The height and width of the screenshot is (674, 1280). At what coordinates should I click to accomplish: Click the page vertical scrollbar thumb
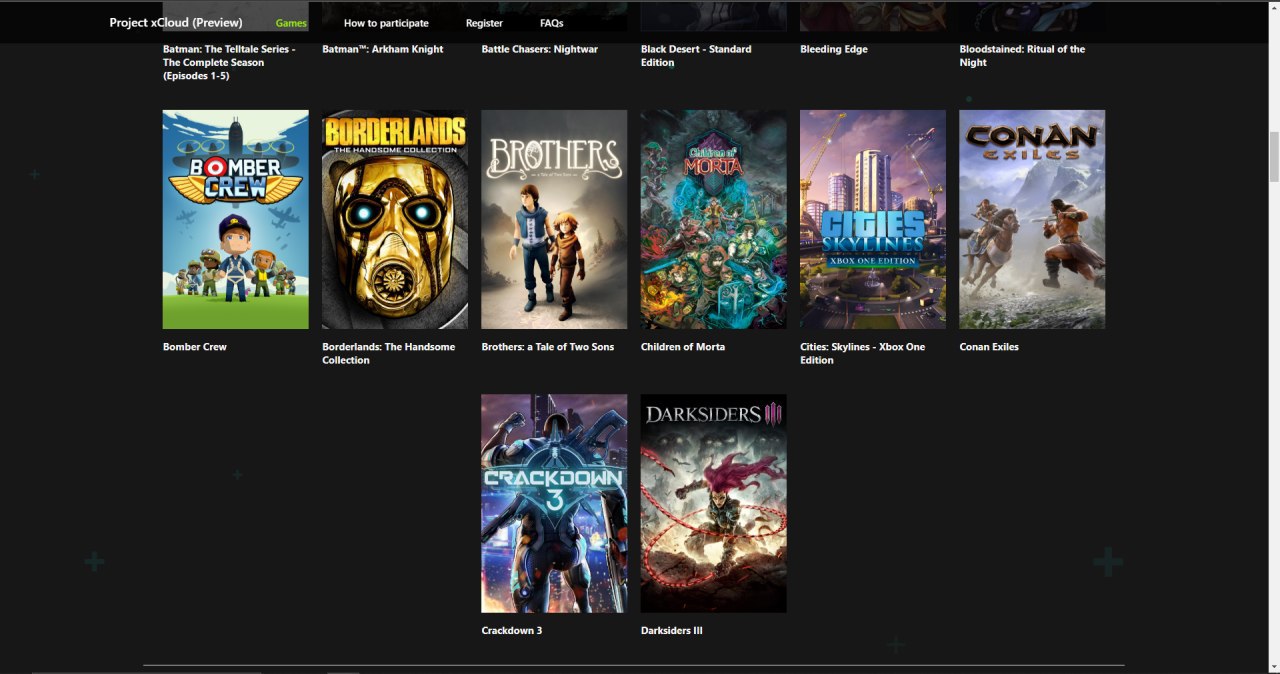pos(1273,156)
